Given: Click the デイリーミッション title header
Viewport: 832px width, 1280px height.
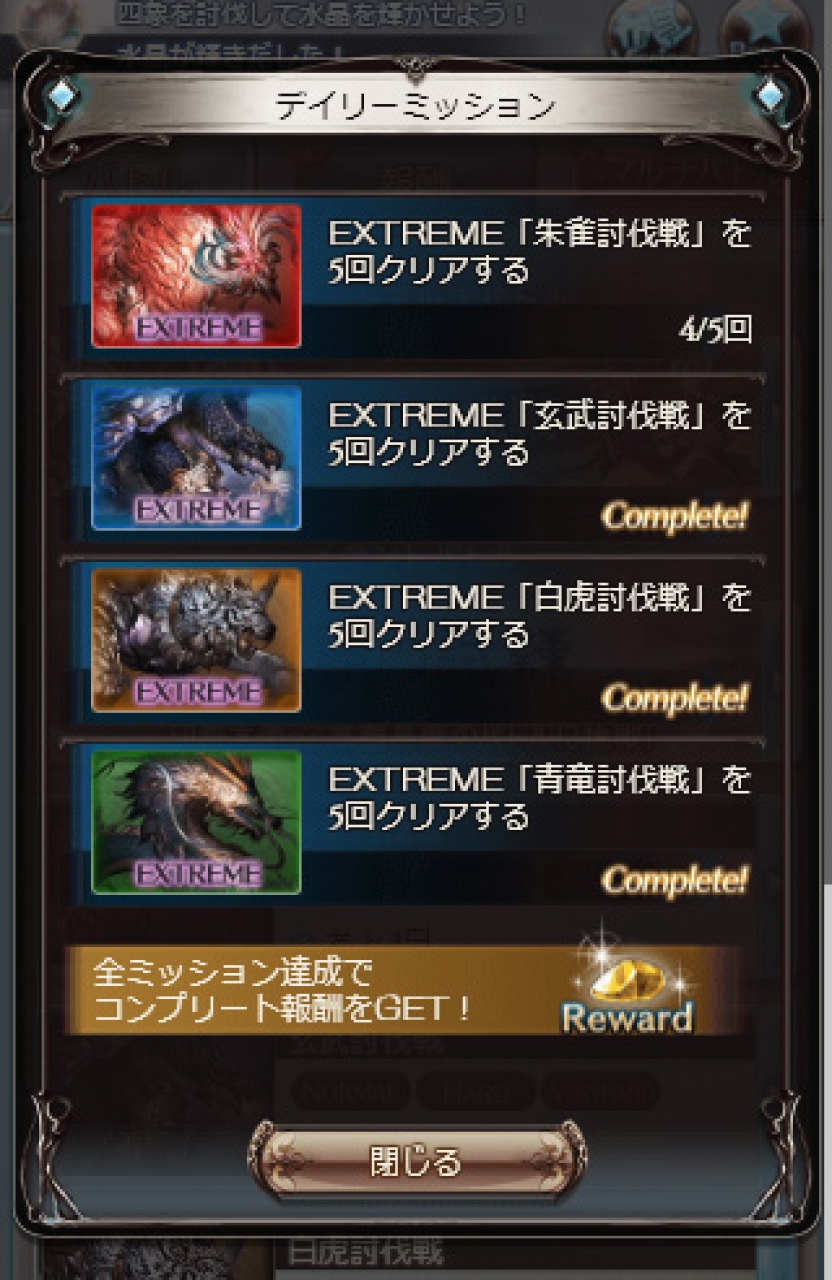Looking at the screenshot, I should (415, 106).
